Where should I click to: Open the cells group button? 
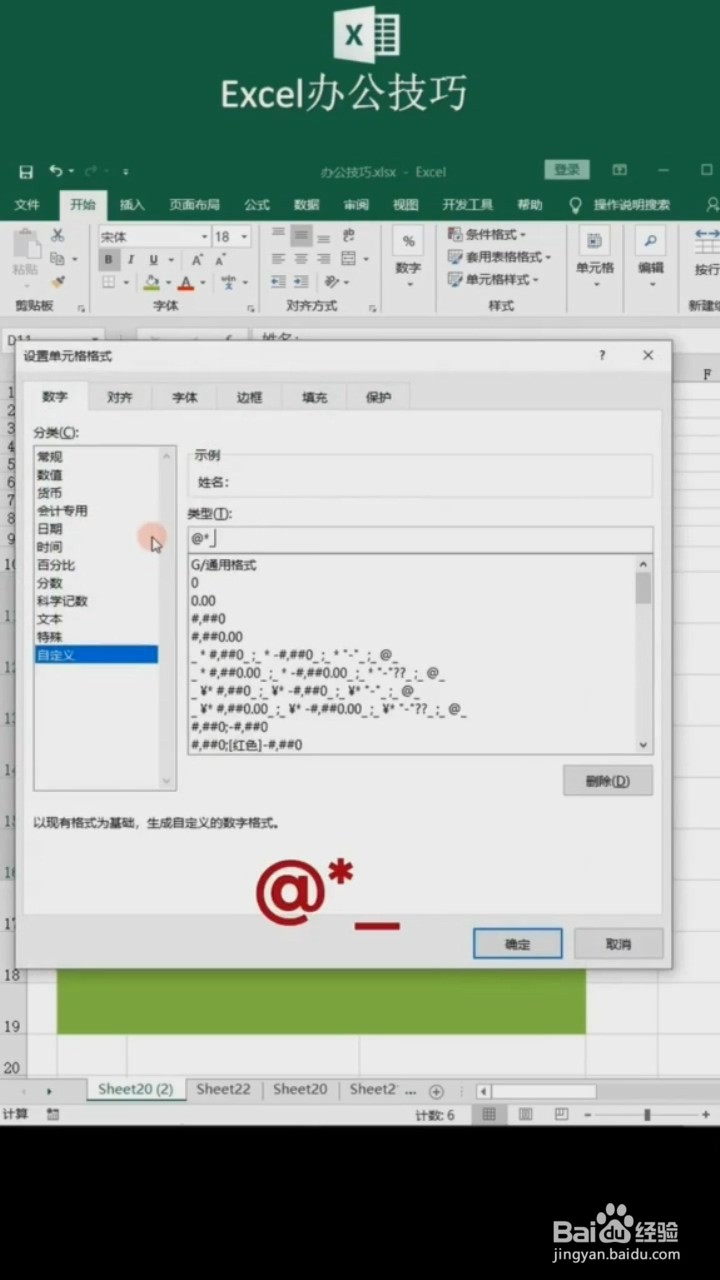595,257
